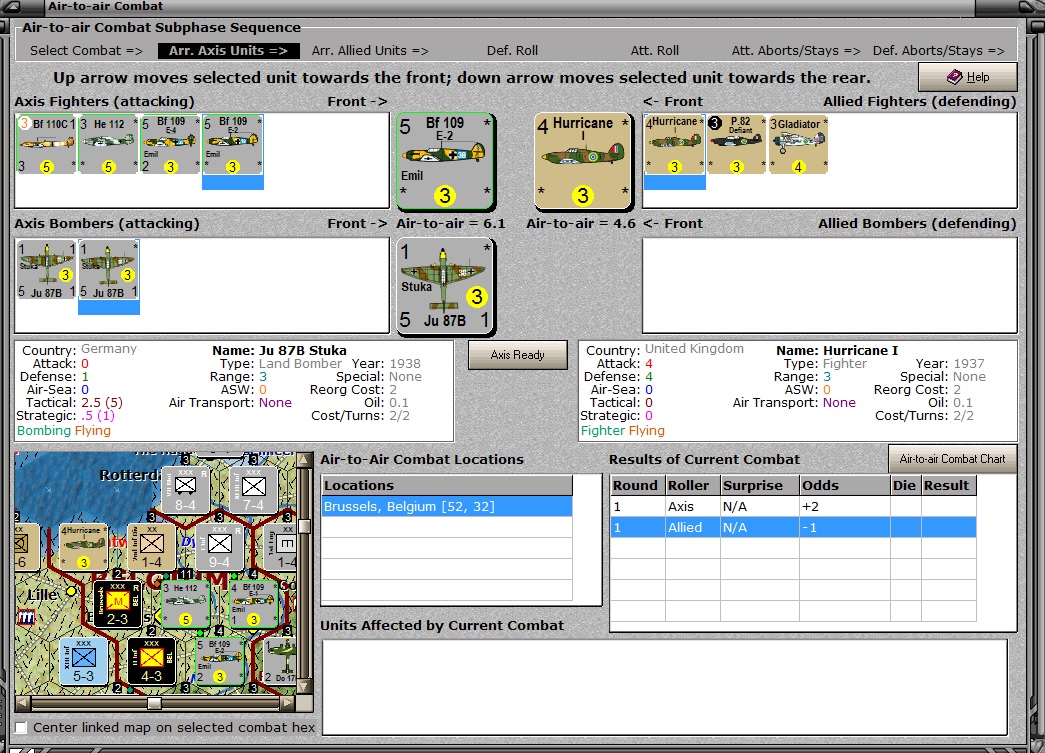Select the He 112 fighter counter in Axis Fighters
The width and height of the screenshot is (1045, 753).
[108, 144]
